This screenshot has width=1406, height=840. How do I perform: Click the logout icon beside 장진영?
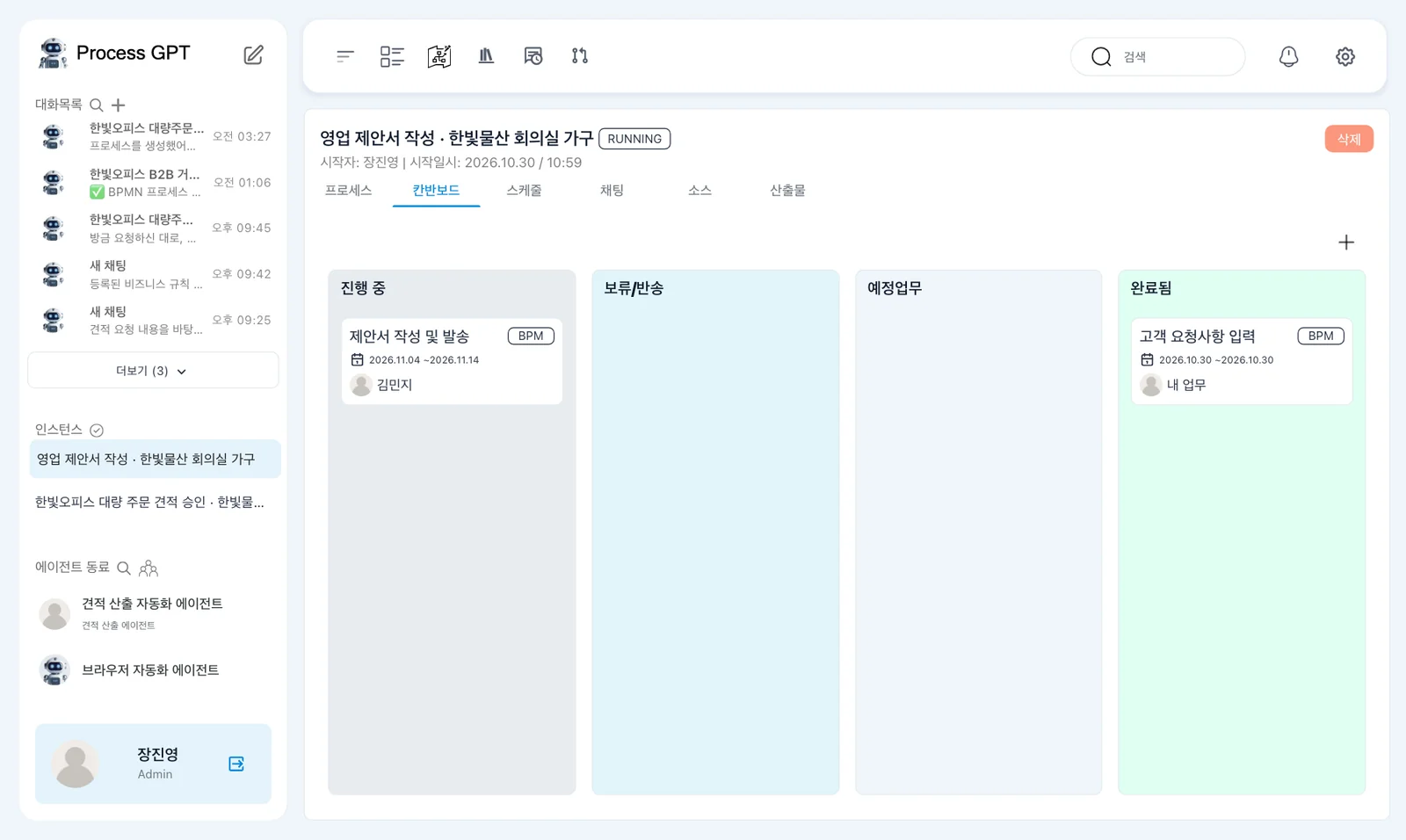(x=236, y=764)
